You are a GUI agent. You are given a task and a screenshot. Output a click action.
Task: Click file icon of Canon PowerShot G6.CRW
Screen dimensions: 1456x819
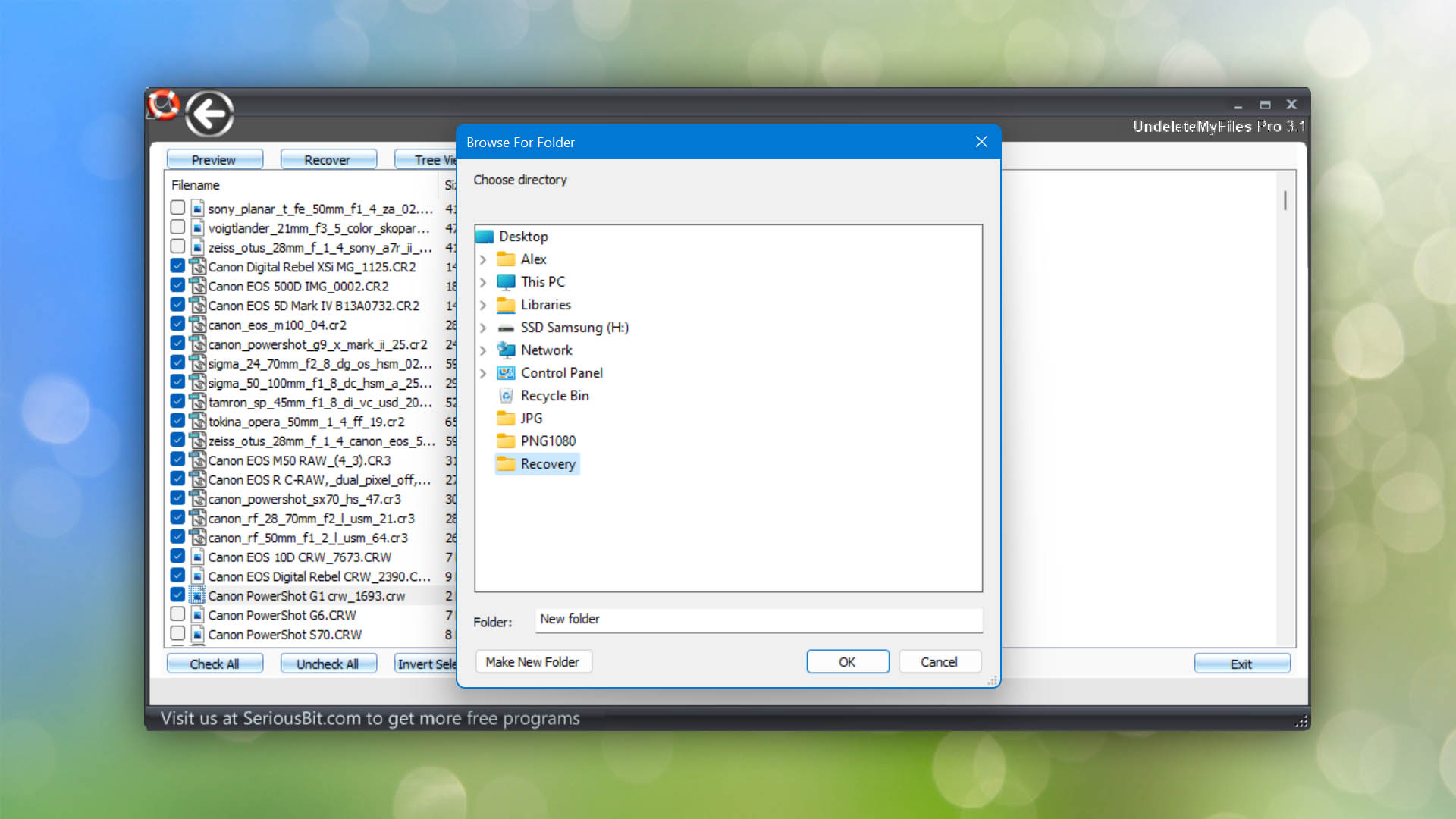coord(197,614)
